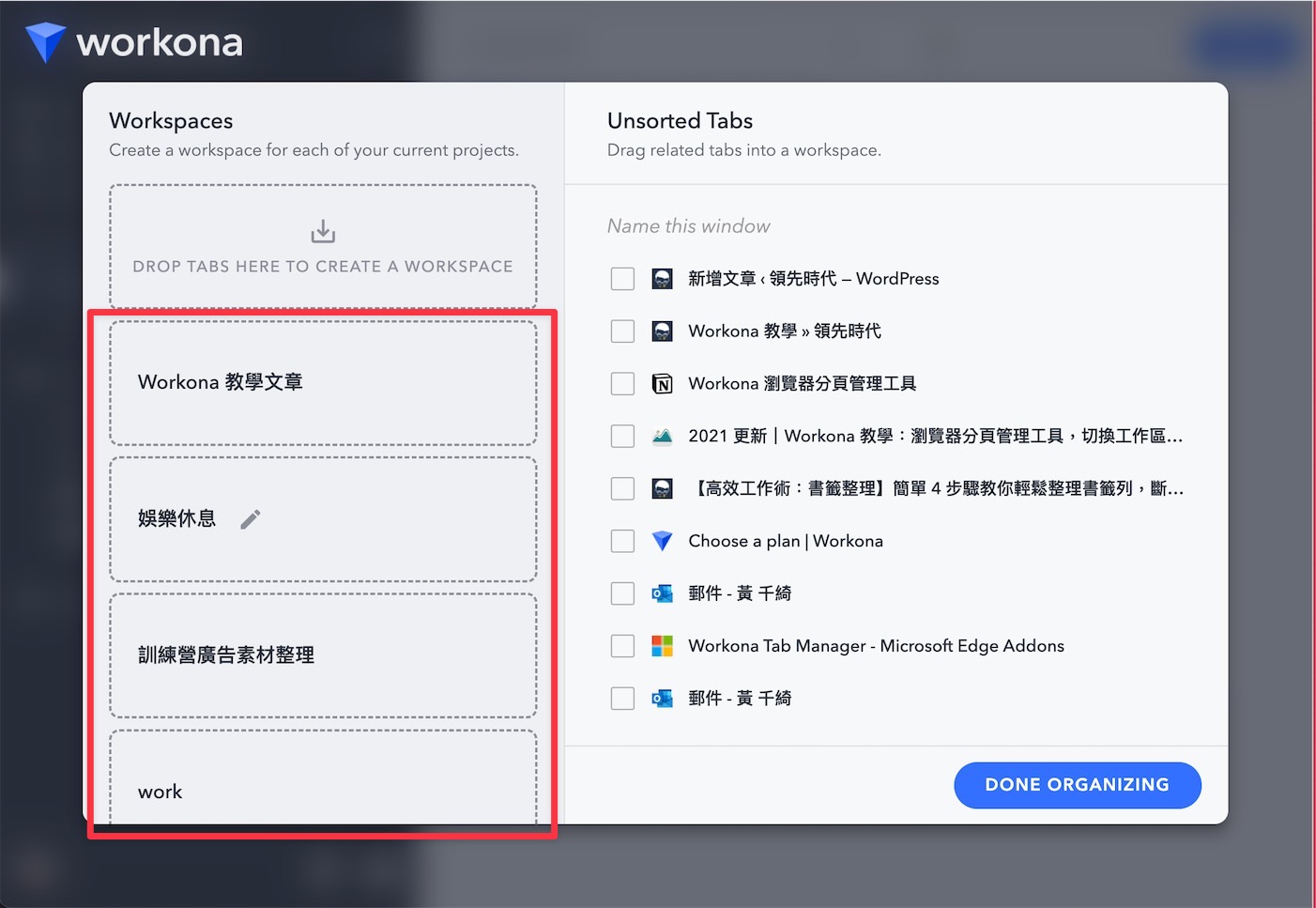Click the Notion icon for Workona 瀏覽器分頁管理工具
Screen dimensions: 1316x908
[663, 384]
